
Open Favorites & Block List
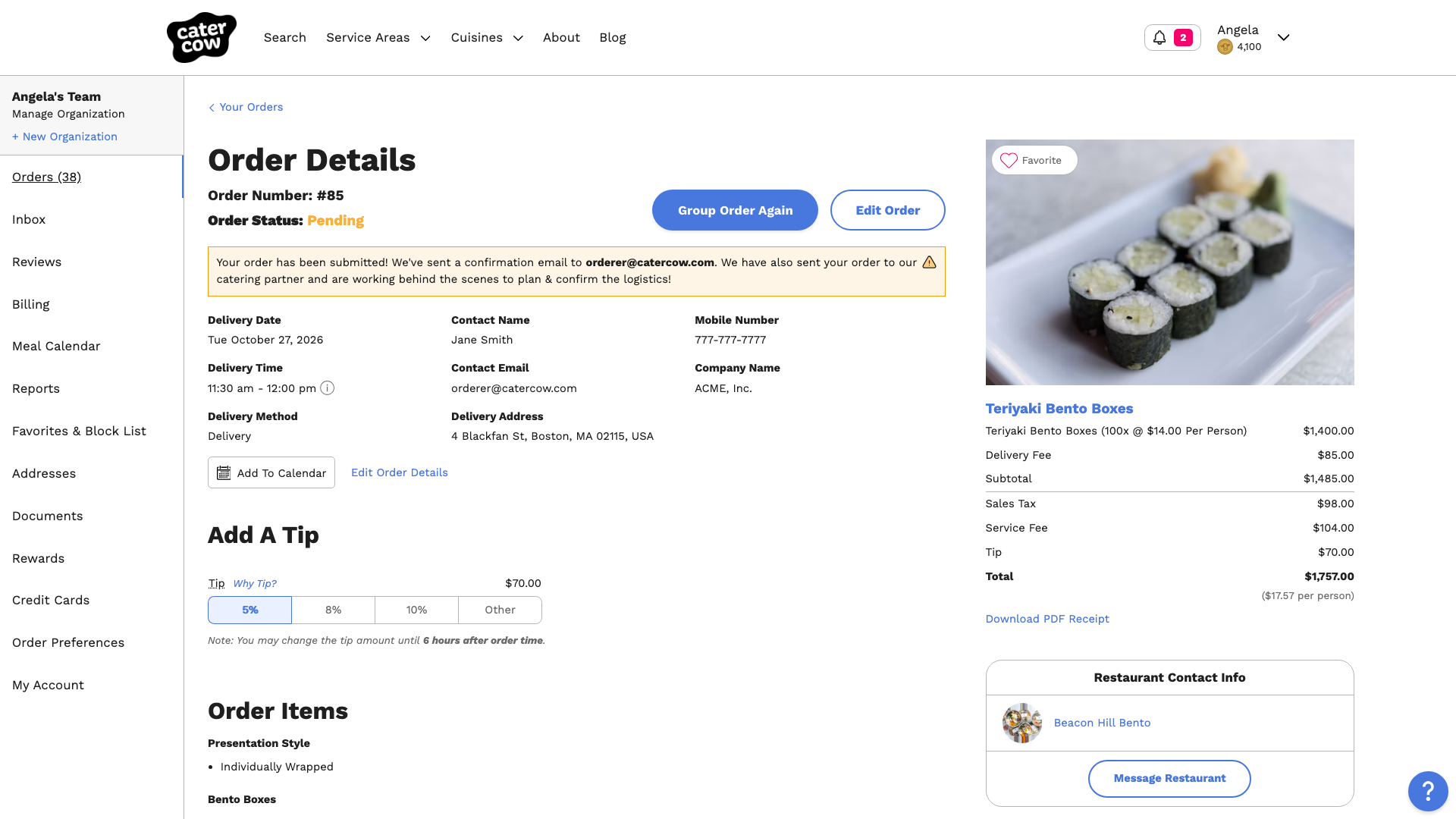pos(79,431)
